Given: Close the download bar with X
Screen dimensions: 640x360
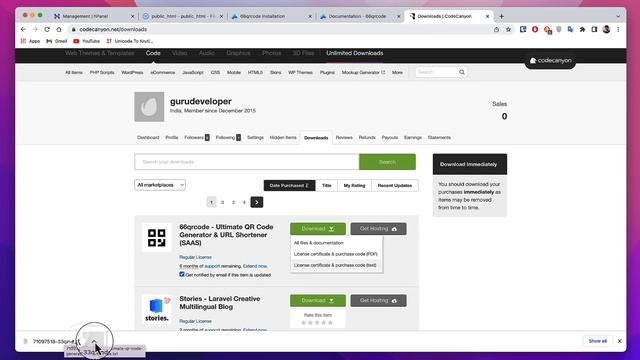Looking at the screenshot, I should (x=620, y=341).
